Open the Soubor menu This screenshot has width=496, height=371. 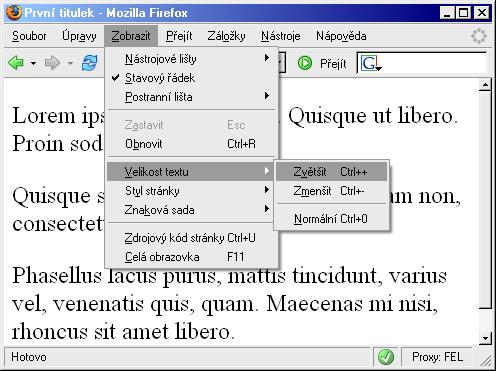29,36
